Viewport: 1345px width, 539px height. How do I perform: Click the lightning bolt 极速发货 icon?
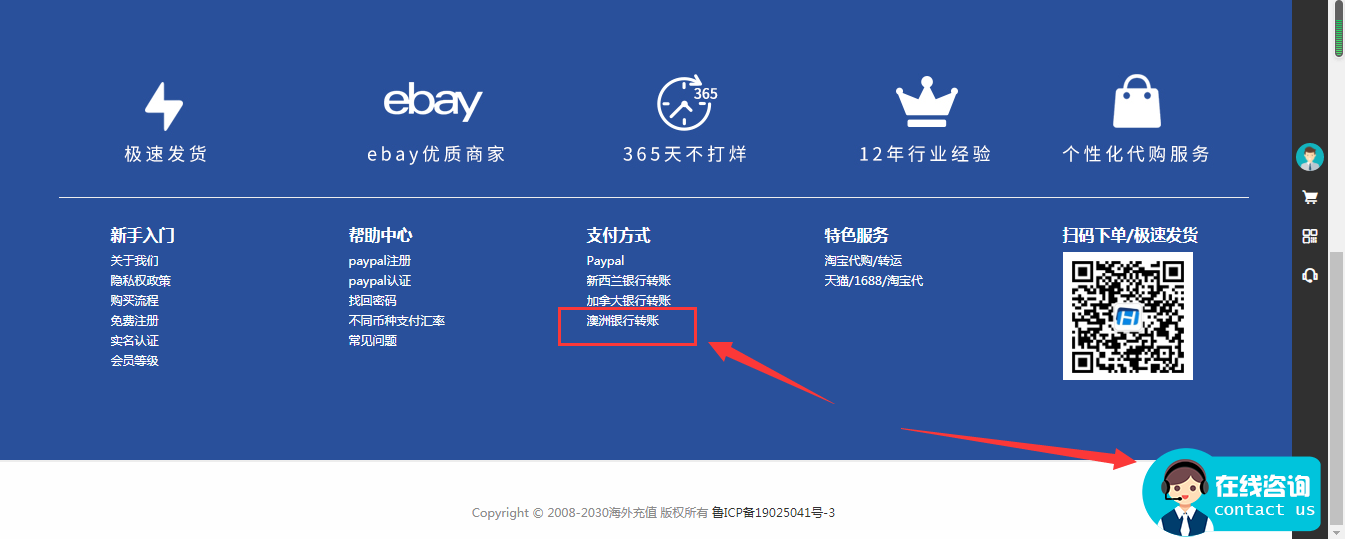pos(164,105)
